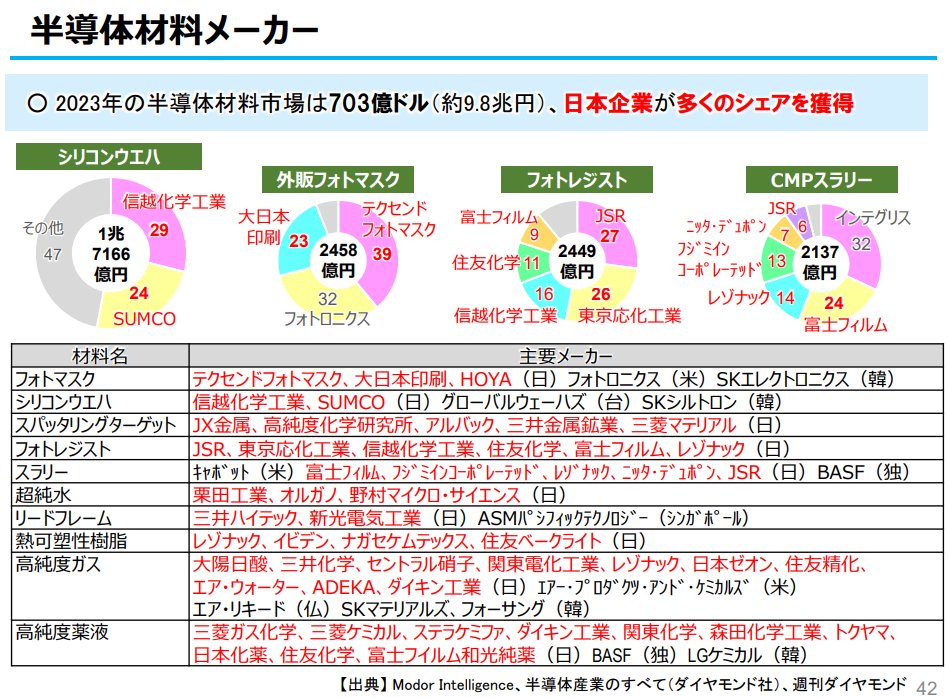Click the pink 32 percent CMP segment
This screenshot has height=698, width=948.
point(861,245)
